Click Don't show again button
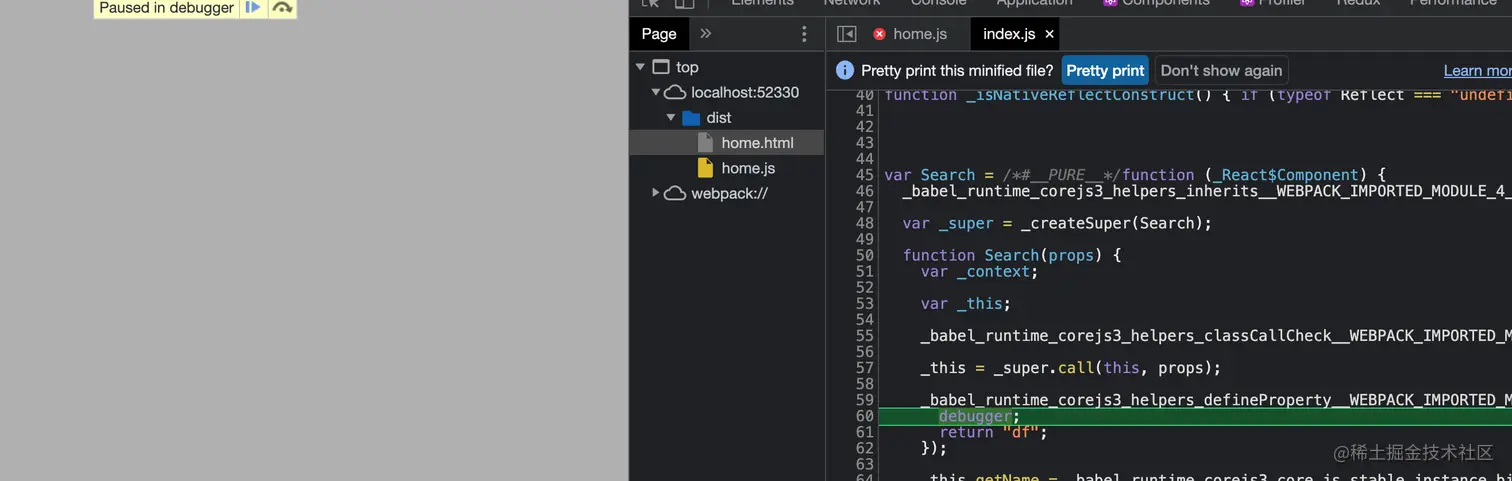Image resolution: width=1512 pixels, height=481 pixels. (1221, 70)
